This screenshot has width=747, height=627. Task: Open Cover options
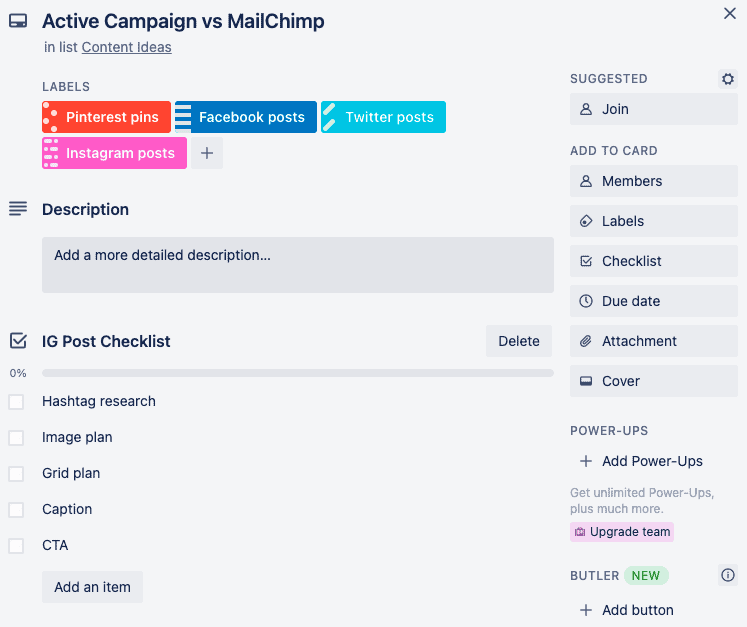(654, 381)
